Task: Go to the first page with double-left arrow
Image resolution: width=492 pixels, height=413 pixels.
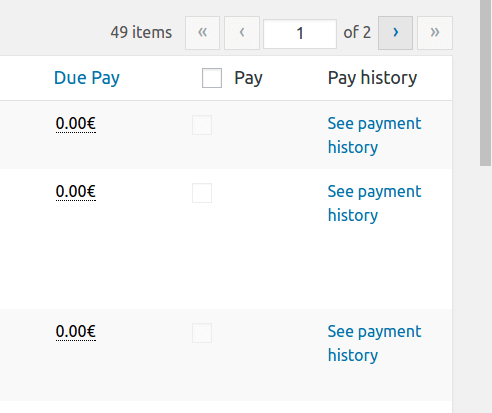Action: pyautogui.click(x=202, y=33)
